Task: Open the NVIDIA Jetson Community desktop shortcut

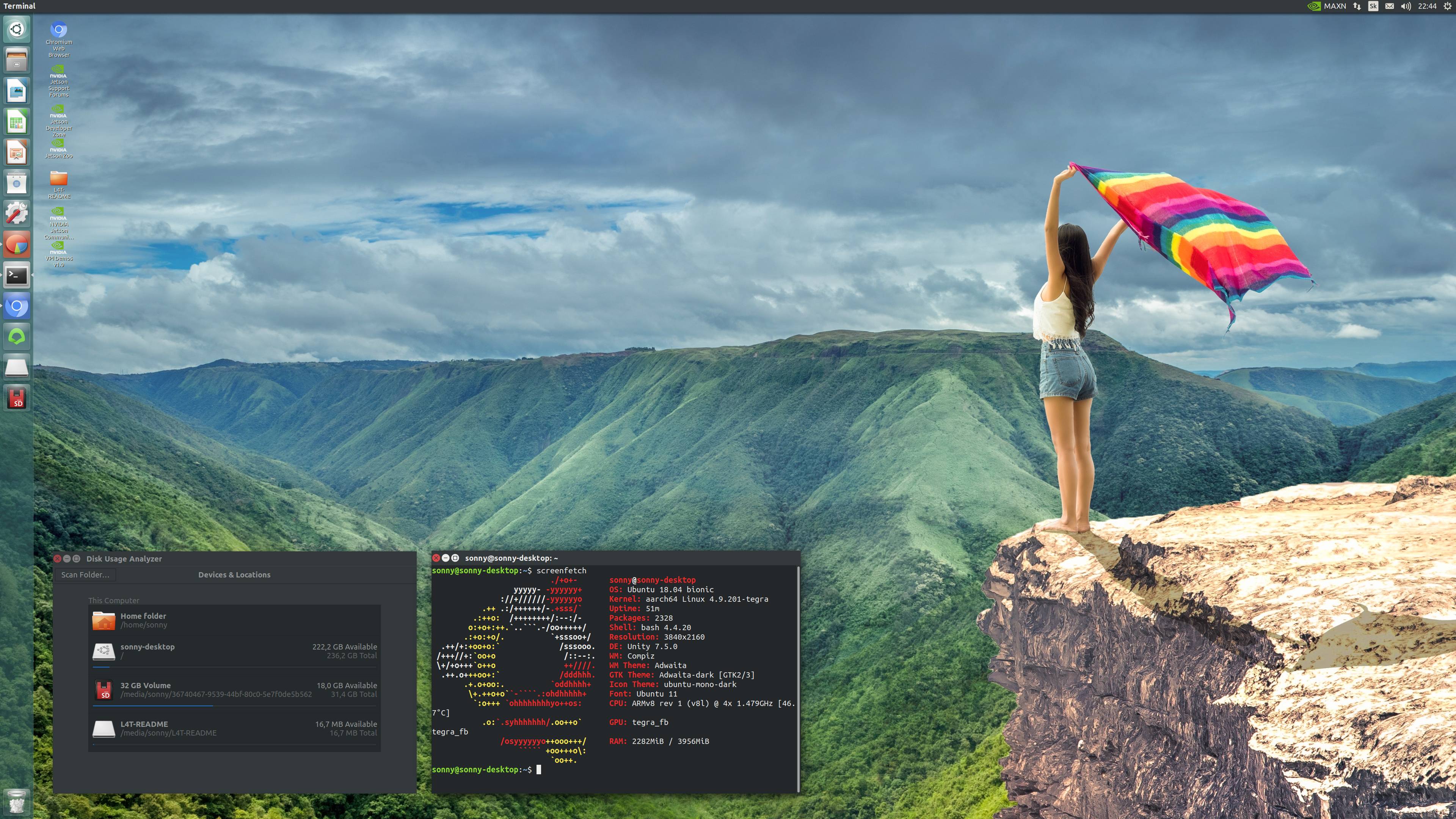Action: pyautogui.click(x=59, y=223)
